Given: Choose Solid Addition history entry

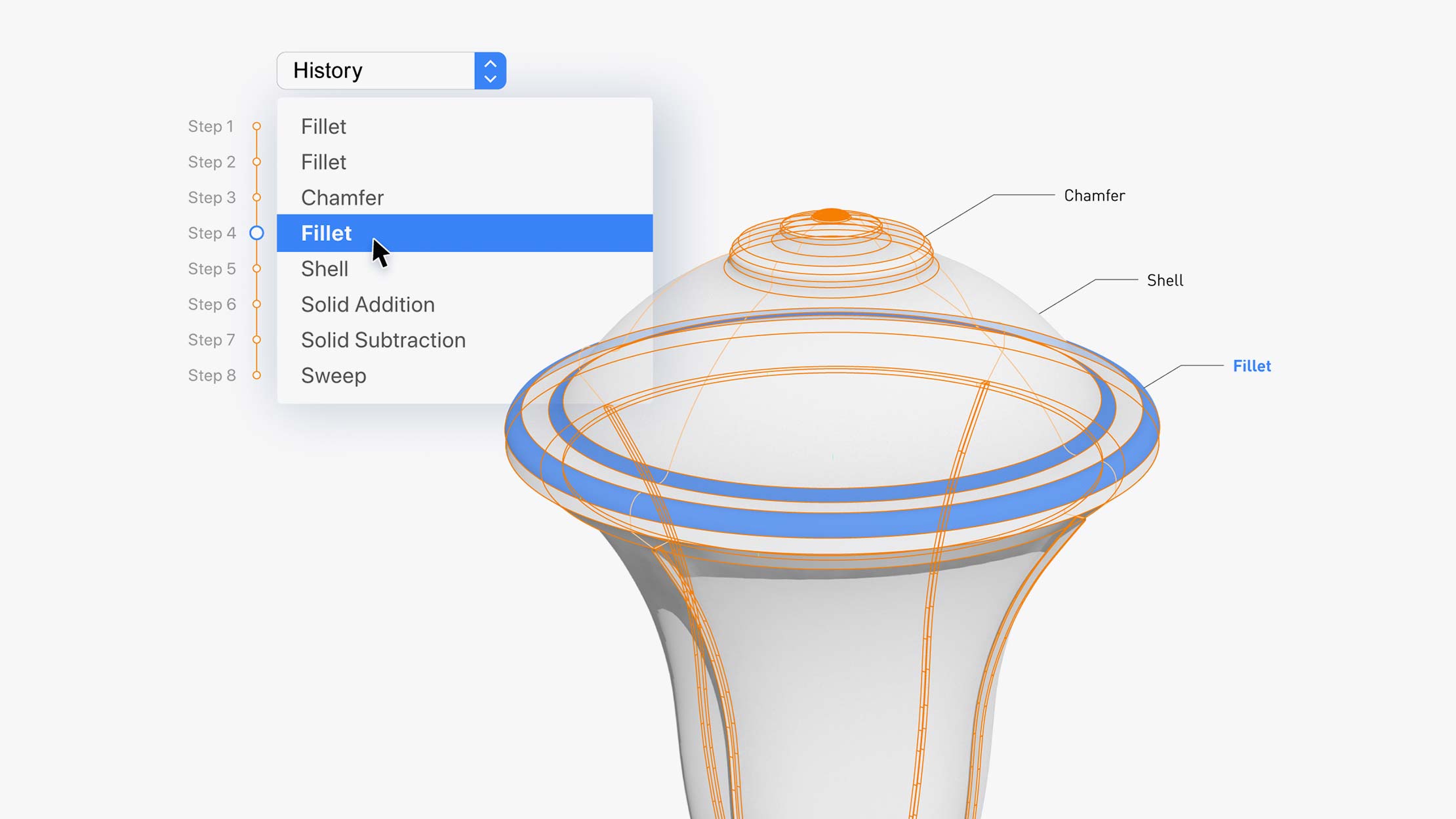Looking at the screenshot, I should coord(464,304).
